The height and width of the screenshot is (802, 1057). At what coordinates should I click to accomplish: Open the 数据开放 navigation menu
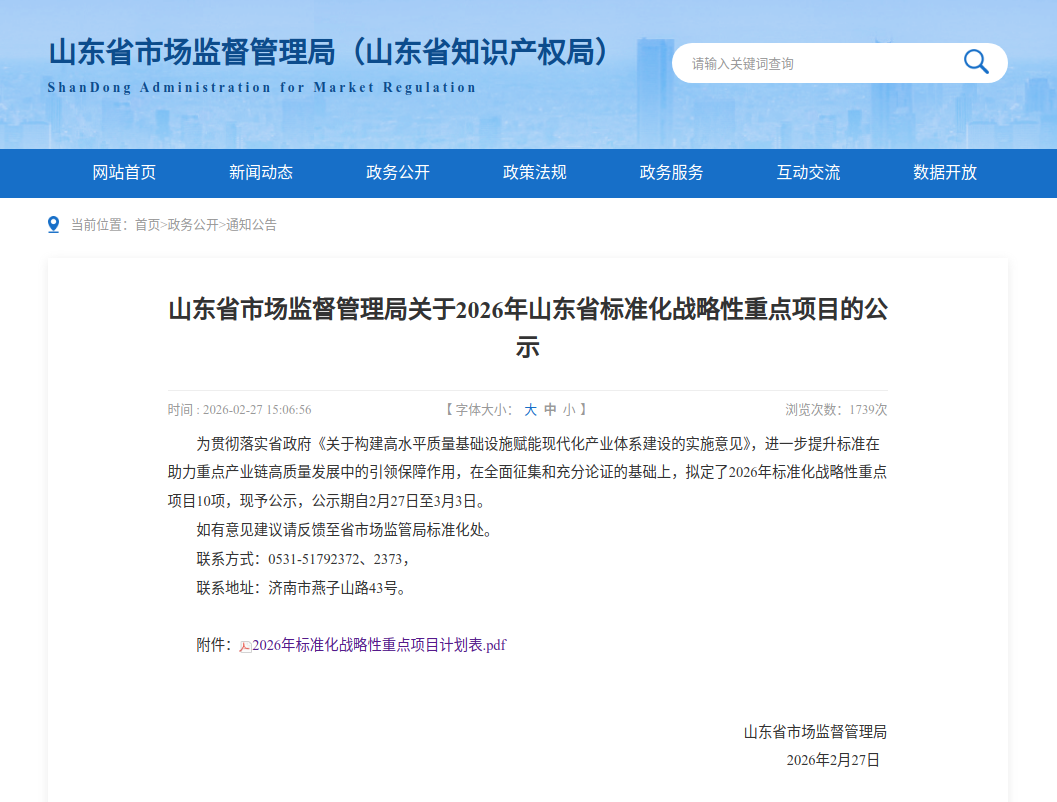point(945,173)
